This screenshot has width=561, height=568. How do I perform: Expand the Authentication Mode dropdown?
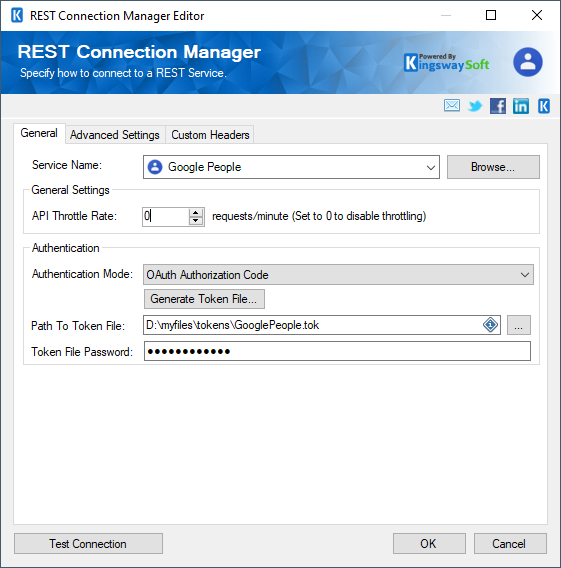(x=525, y=275)
